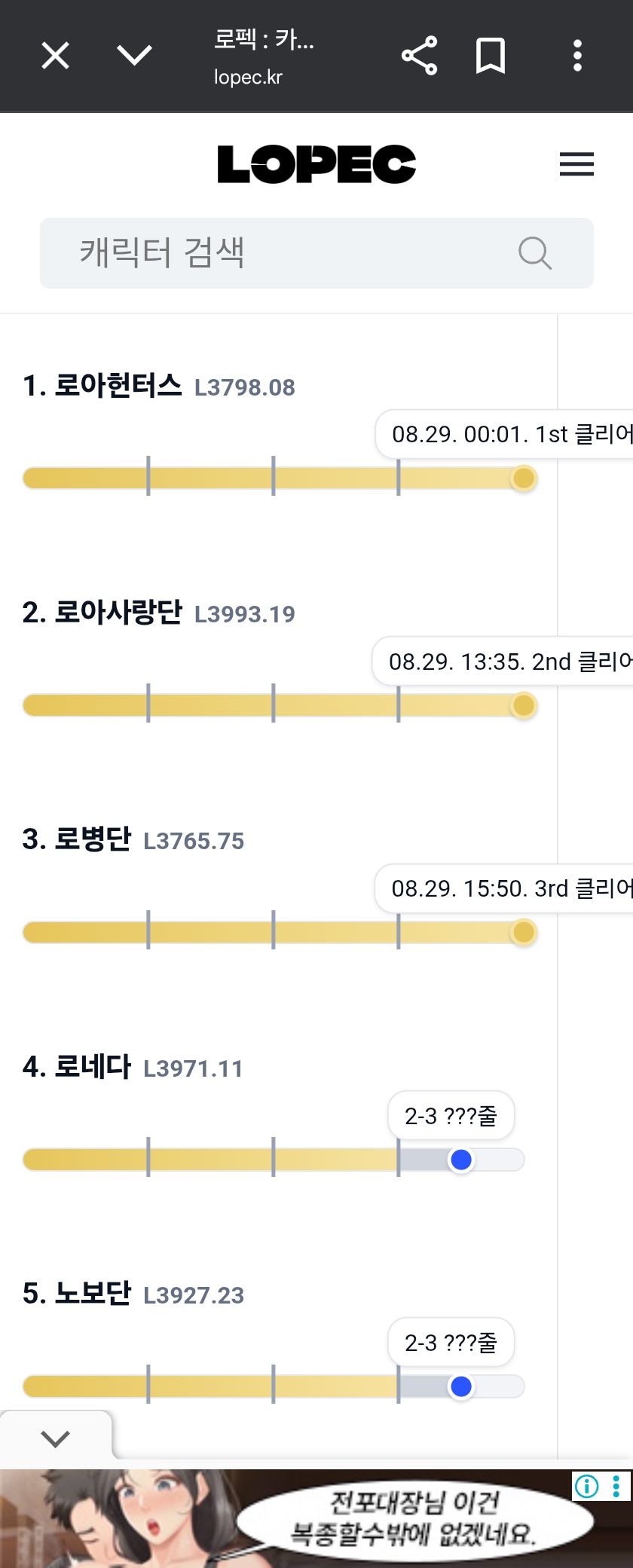The image size is (633, 1568).
Task: Tap the share icon in the browser bar
Action: [x=419, y=56]
